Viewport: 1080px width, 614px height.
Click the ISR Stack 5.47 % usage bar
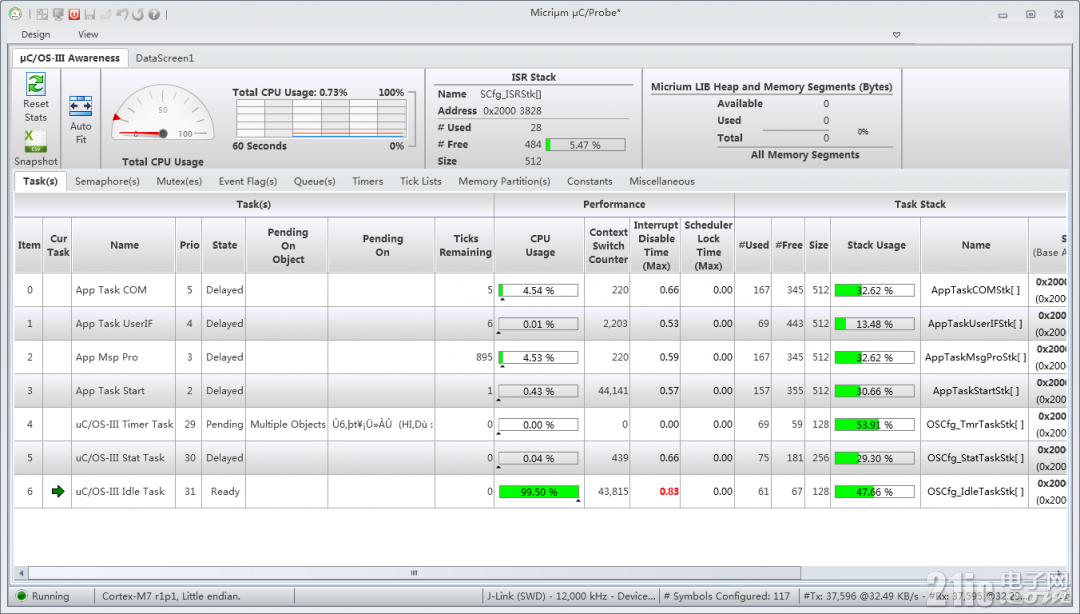[x=585, y=145]
